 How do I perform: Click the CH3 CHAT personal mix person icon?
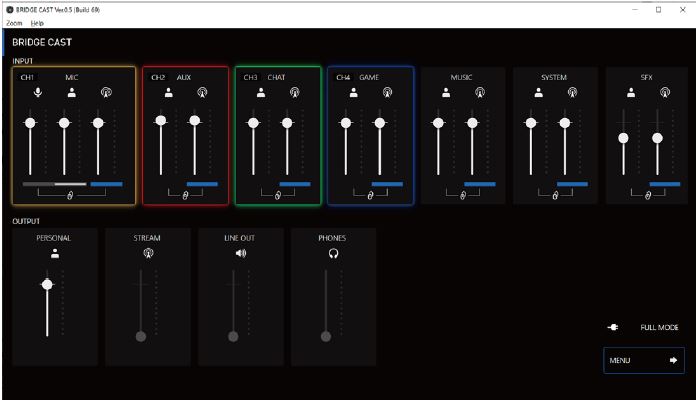[261, 92]
